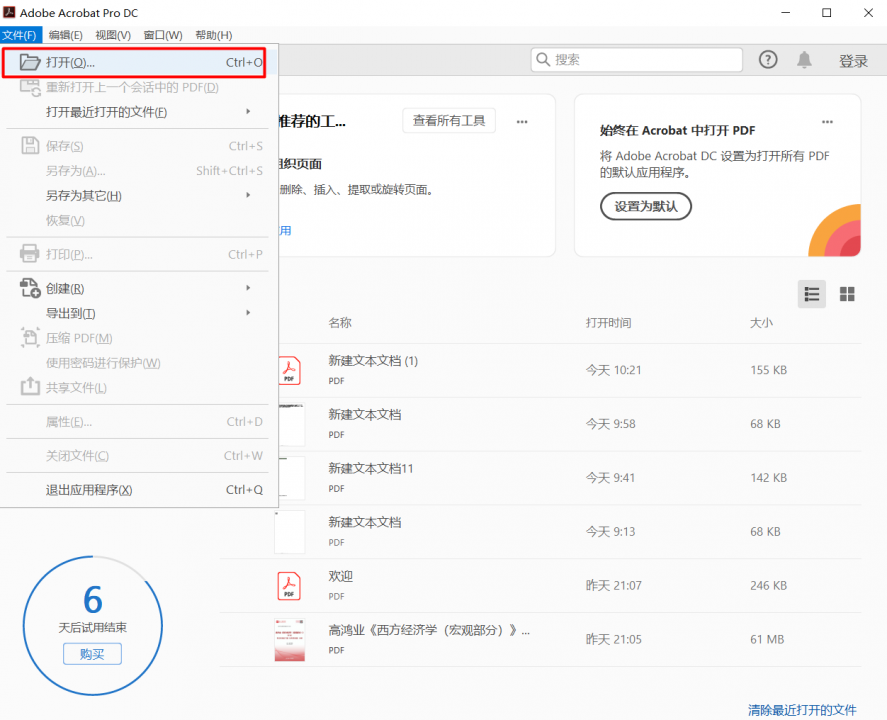Click the PDF icon of the 欢迎 file

289,585
